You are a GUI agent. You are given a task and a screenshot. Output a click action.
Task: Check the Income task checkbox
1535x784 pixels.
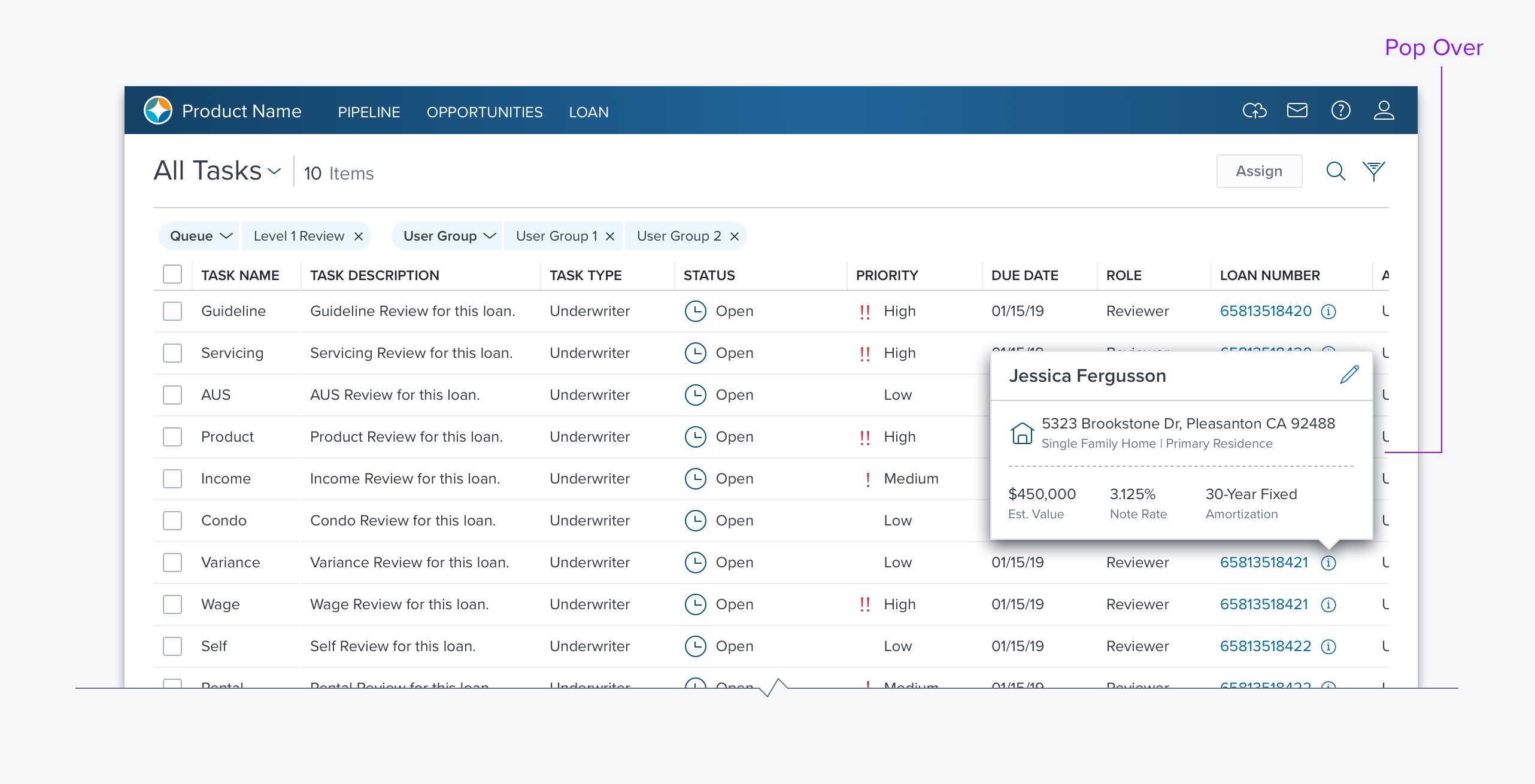point(172,479)
